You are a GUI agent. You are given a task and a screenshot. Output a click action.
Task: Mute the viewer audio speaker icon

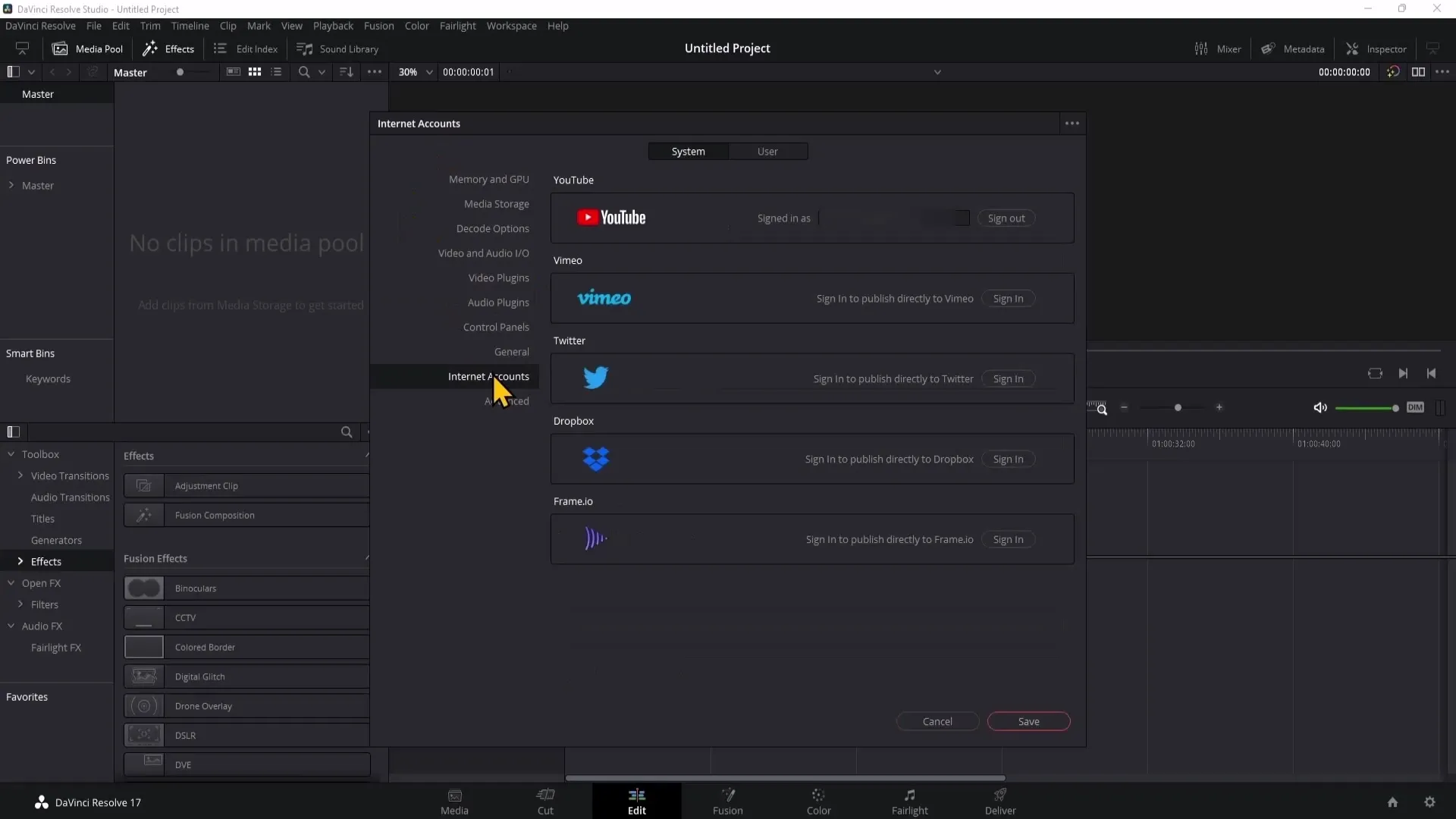(1320, 408)
